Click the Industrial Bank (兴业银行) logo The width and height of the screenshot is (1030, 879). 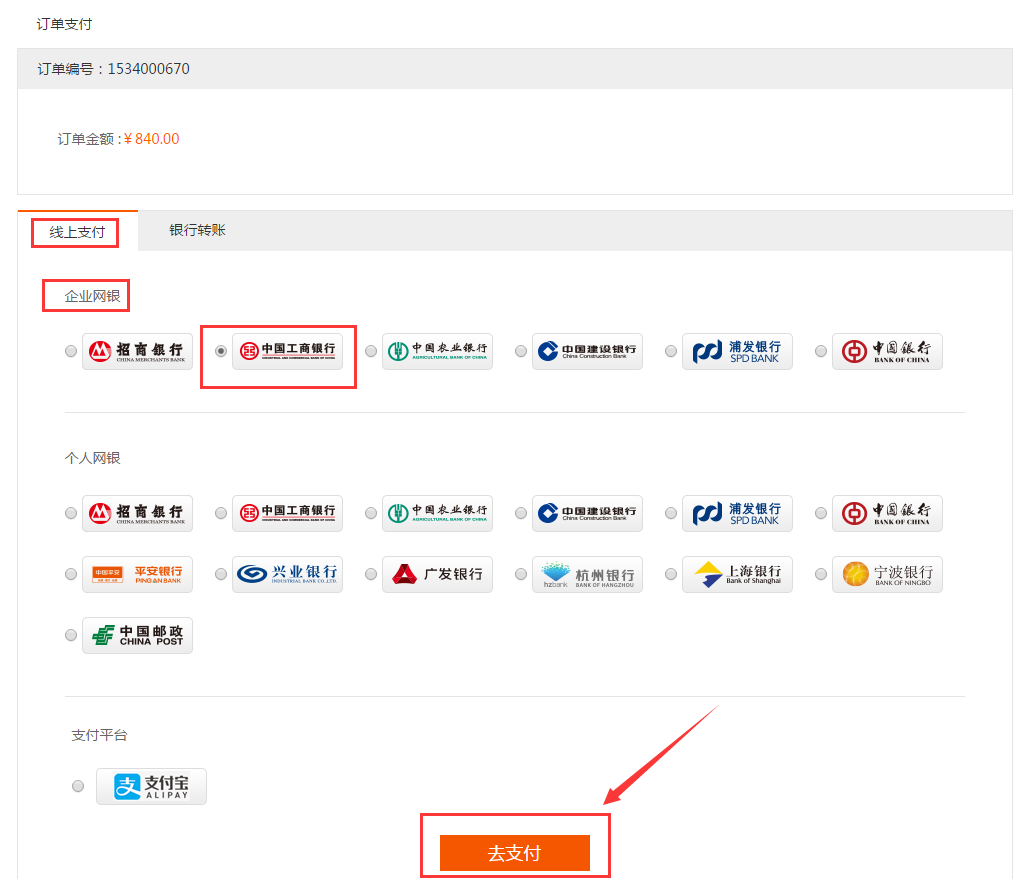pos(287,574)
